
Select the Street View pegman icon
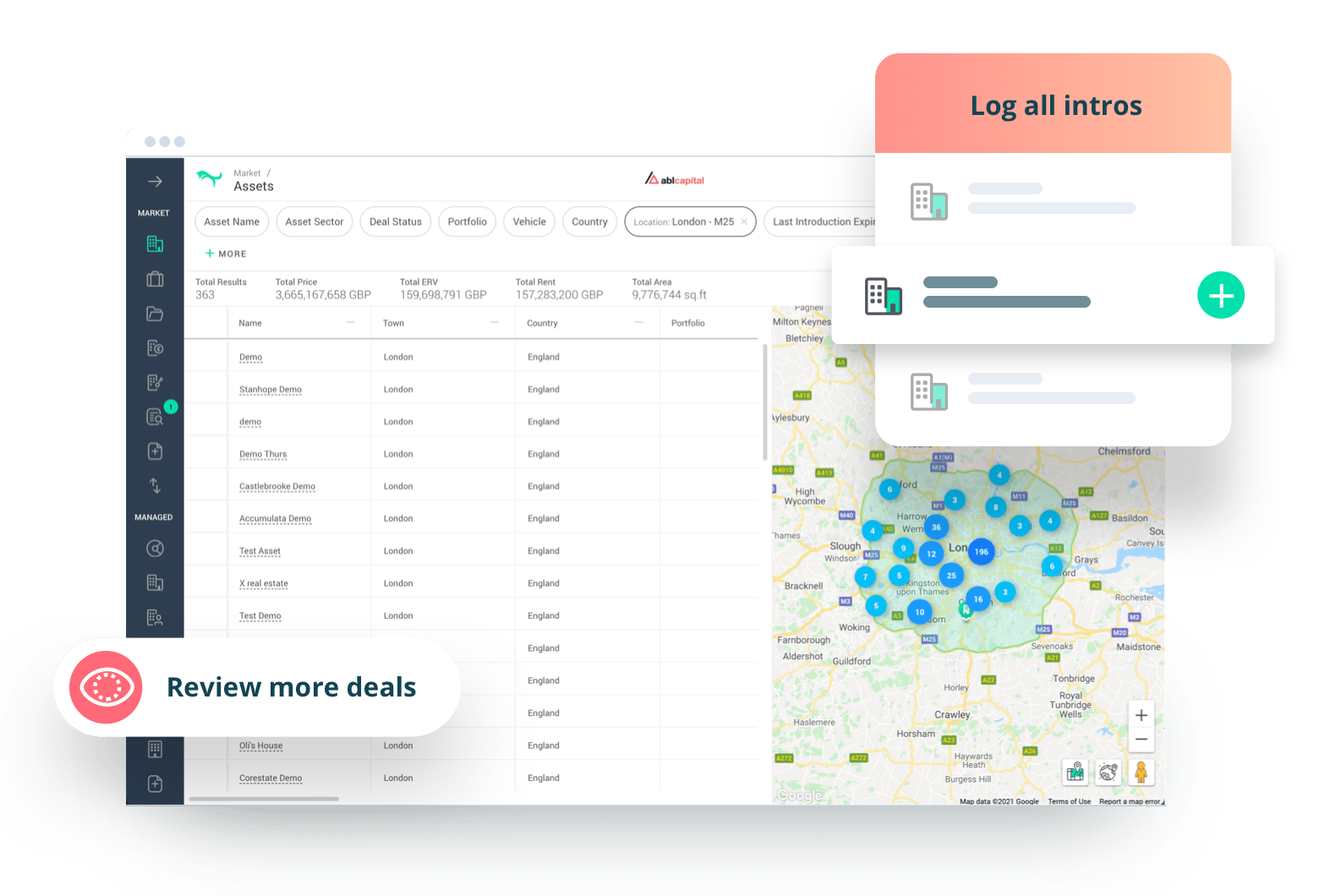tap(1141, 772)
